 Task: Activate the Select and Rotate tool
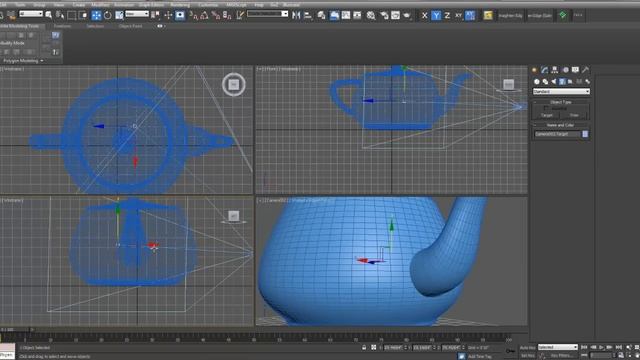pos(108,16)
